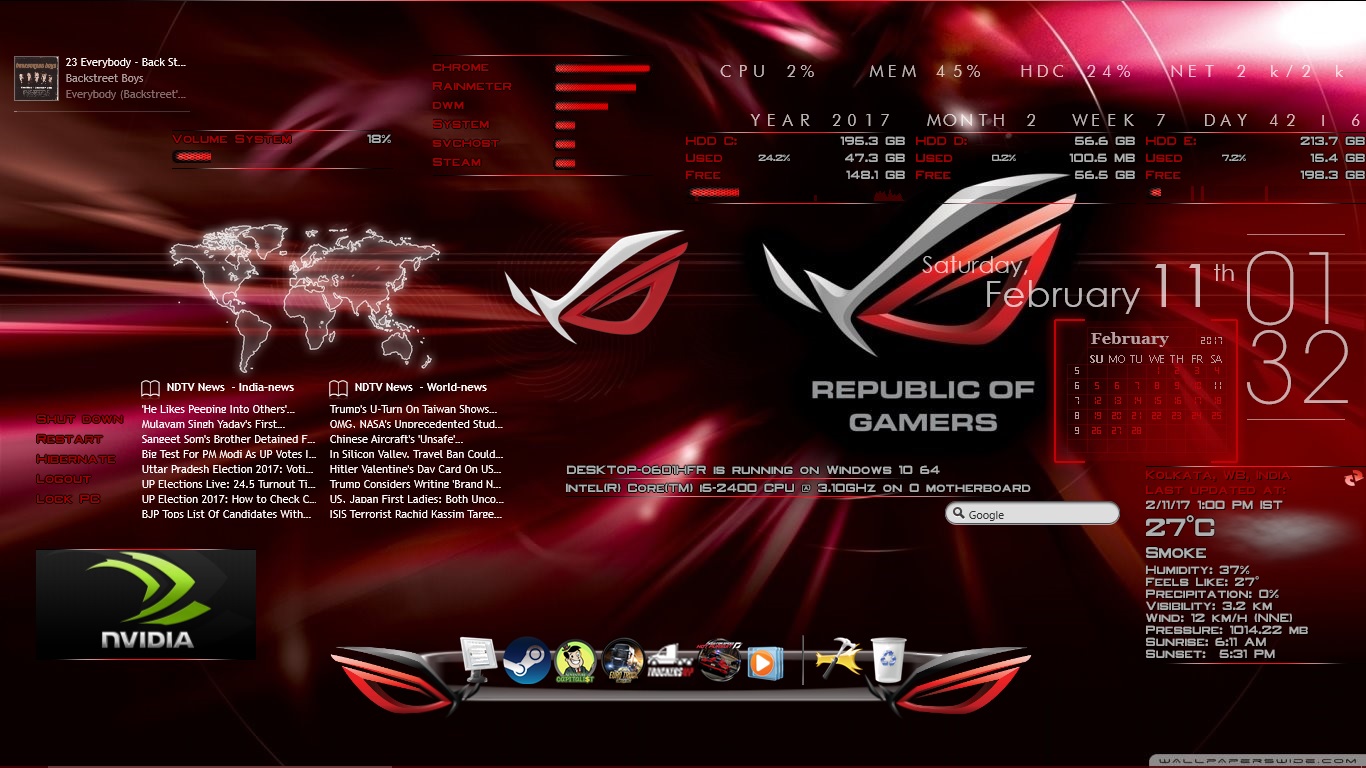Open 'He Likes Peeping Into Others' headline
1366x768 pixels.
(x=218, y=409)
